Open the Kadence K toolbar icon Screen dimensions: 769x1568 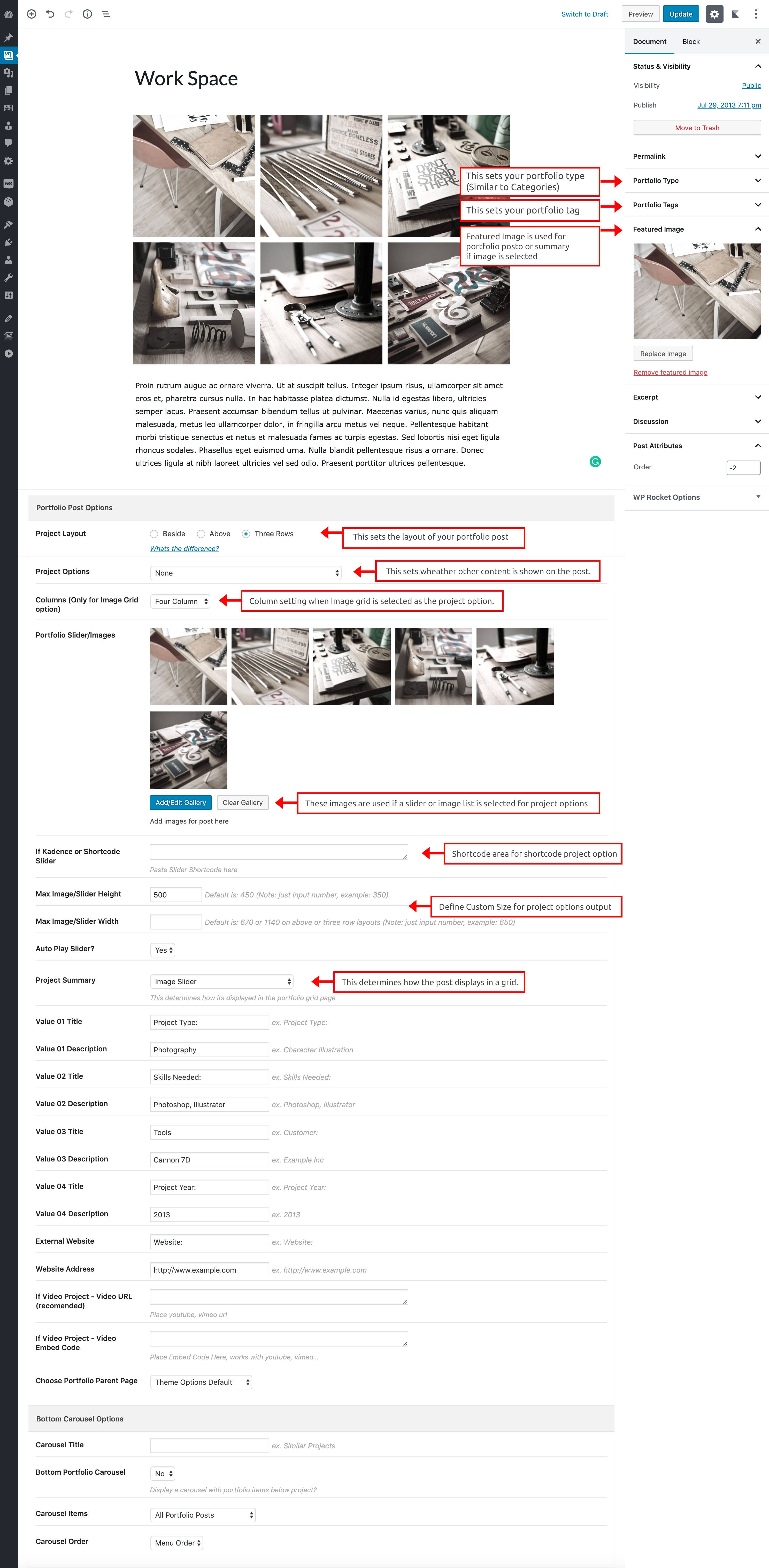click(736, 14)
